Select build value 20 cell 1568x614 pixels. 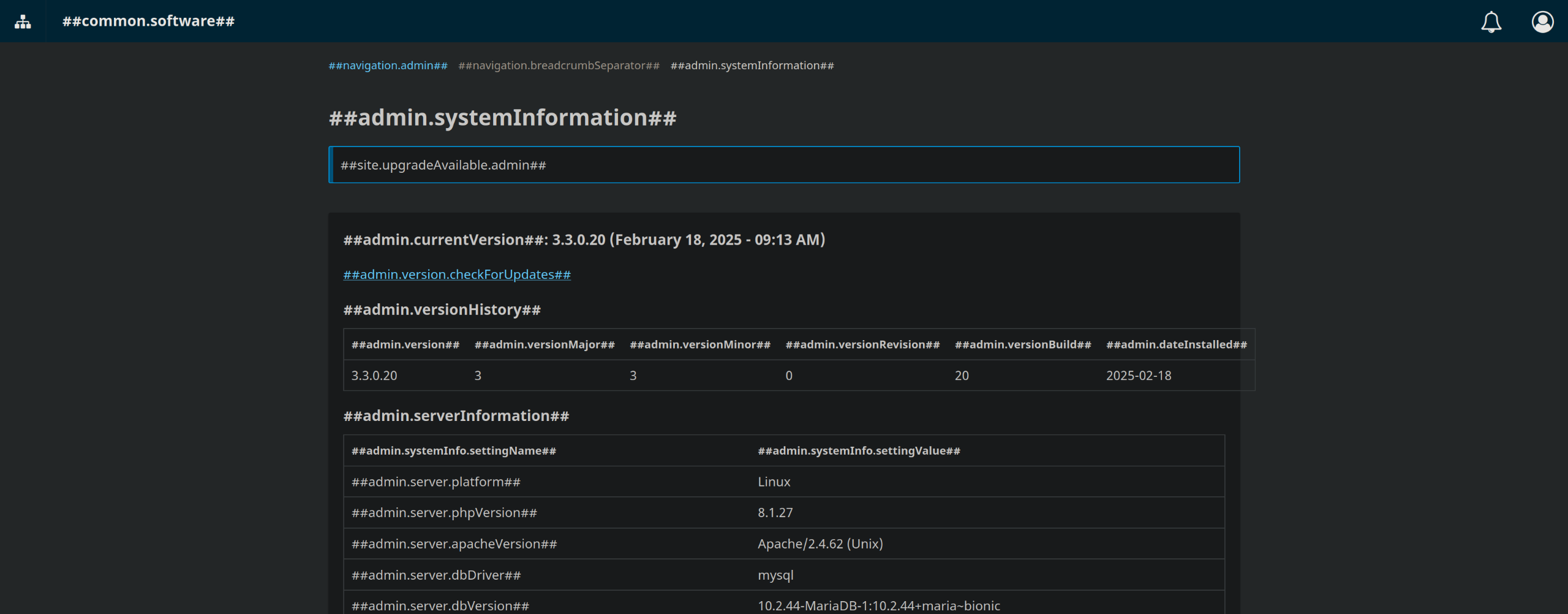coord(962,376)
